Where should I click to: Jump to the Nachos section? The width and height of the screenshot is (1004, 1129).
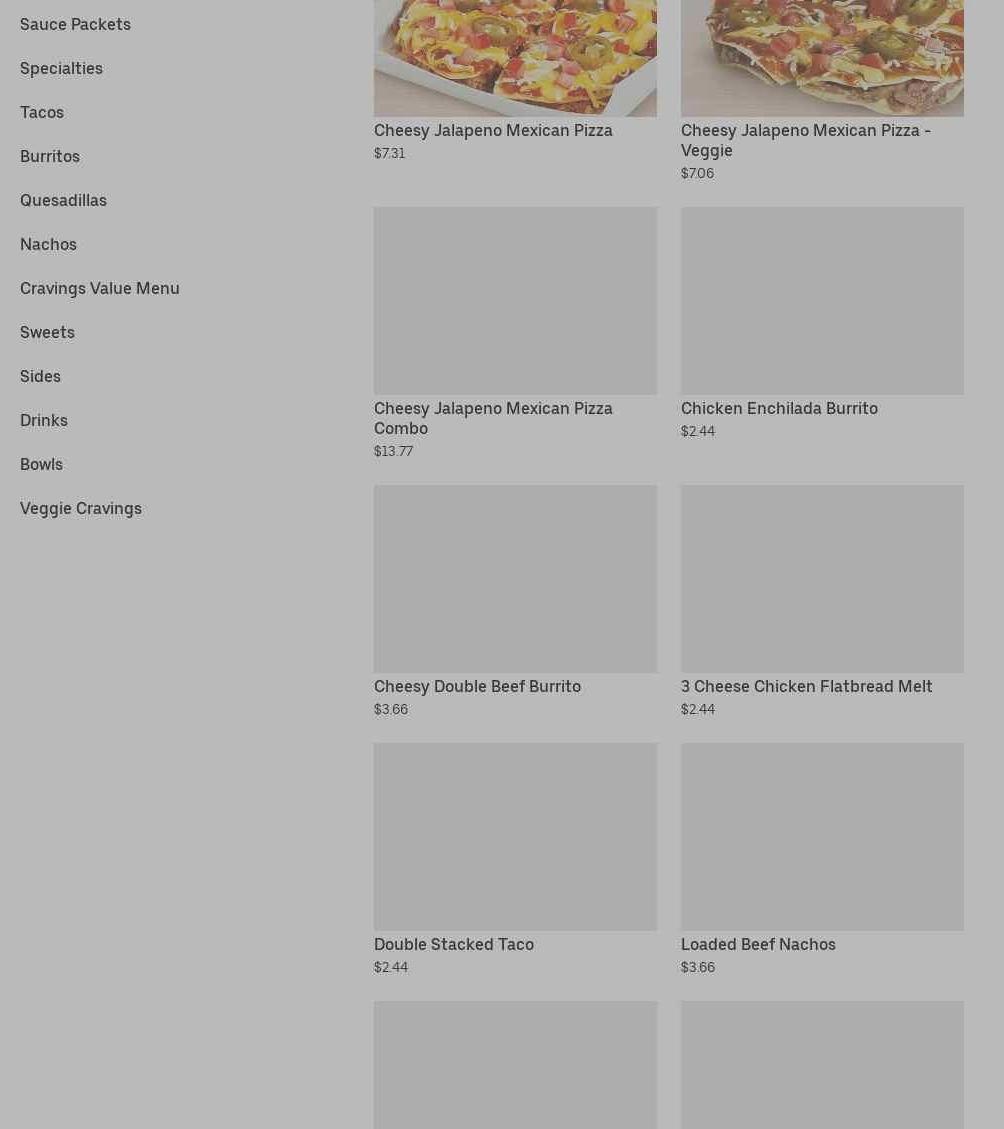tap(48, 244)
